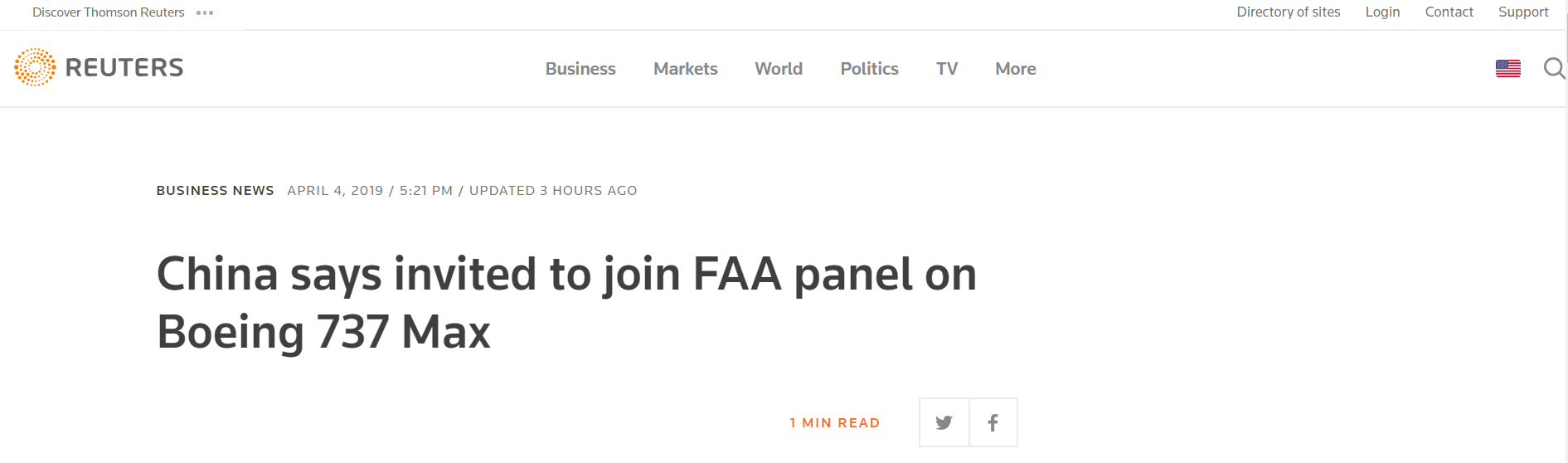Go to Business section
1568x463 pixels.
(x=580, y=69)
